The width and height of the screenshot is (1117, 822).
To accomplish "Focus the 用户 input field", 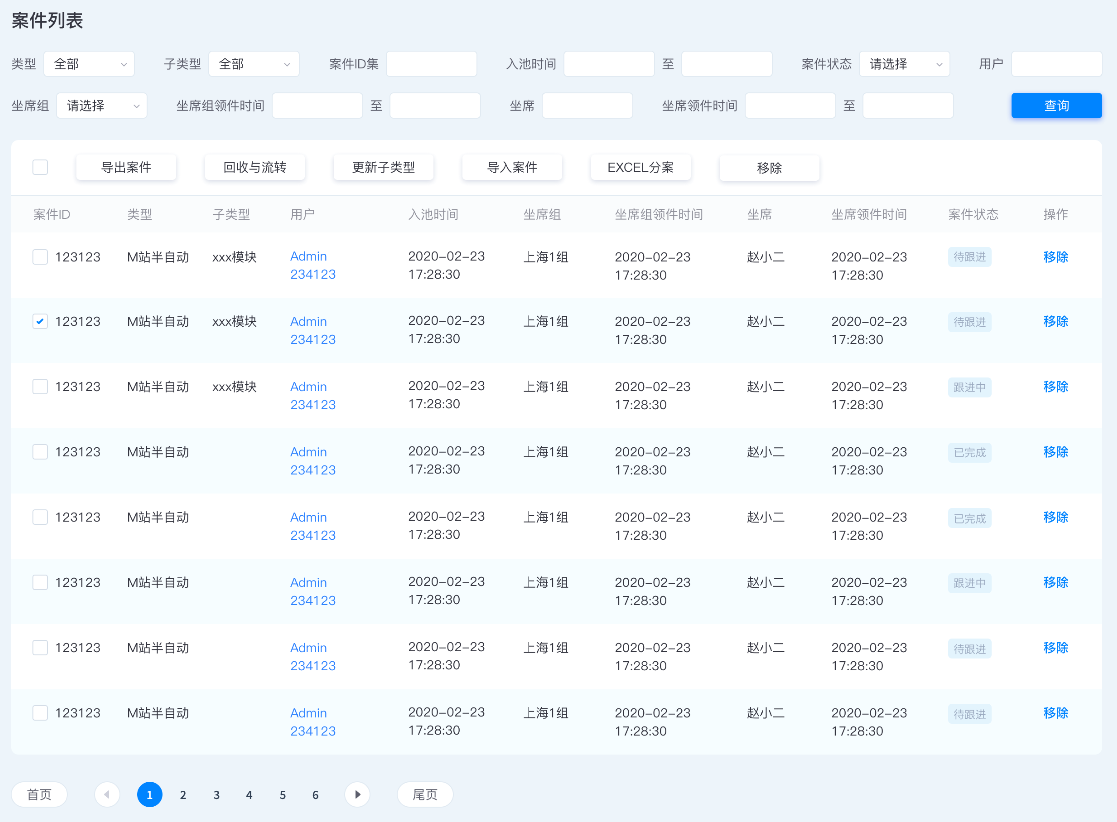I will point(1057,64).
